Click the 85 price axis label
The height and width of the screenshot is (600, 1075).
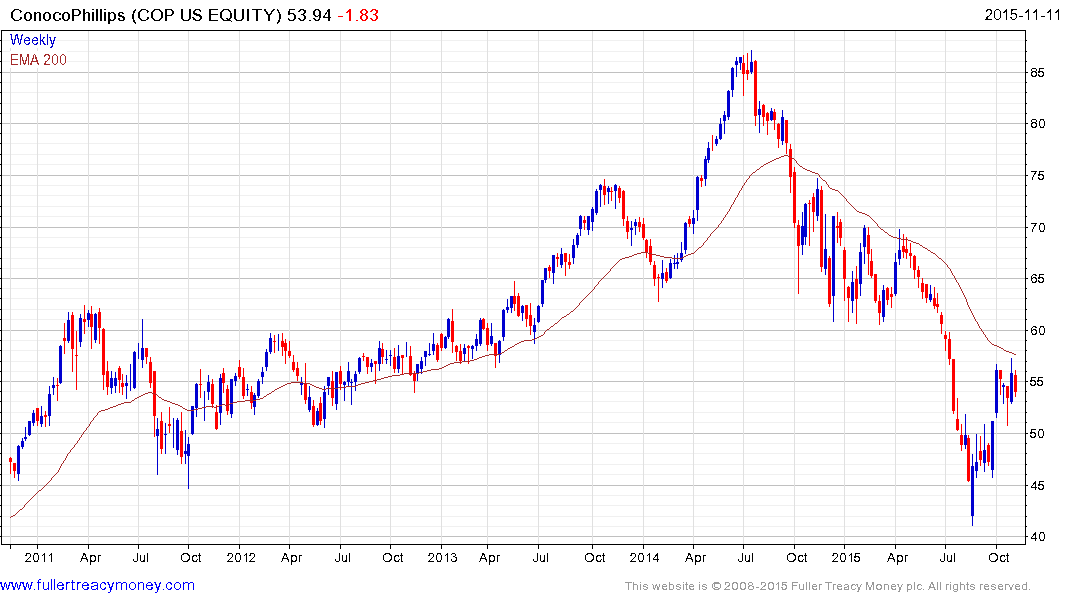click(1037, 73)
